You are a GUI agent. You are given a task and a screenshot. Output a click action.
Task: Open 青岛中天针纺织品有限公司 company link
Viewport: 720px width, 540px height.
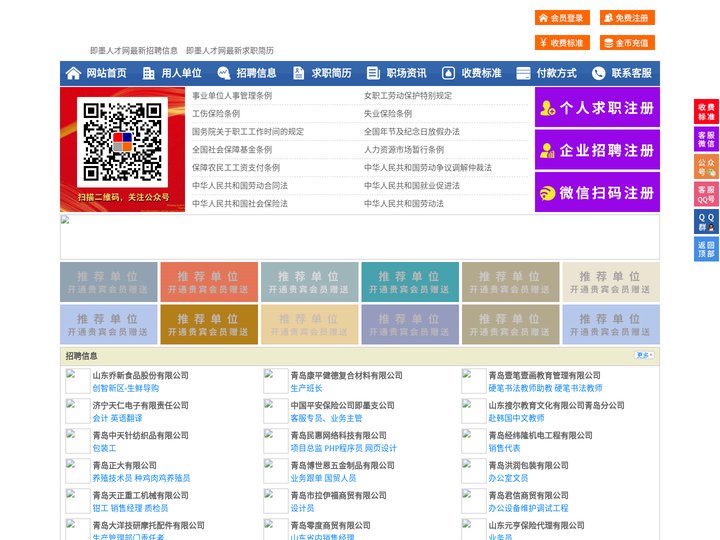141,435
